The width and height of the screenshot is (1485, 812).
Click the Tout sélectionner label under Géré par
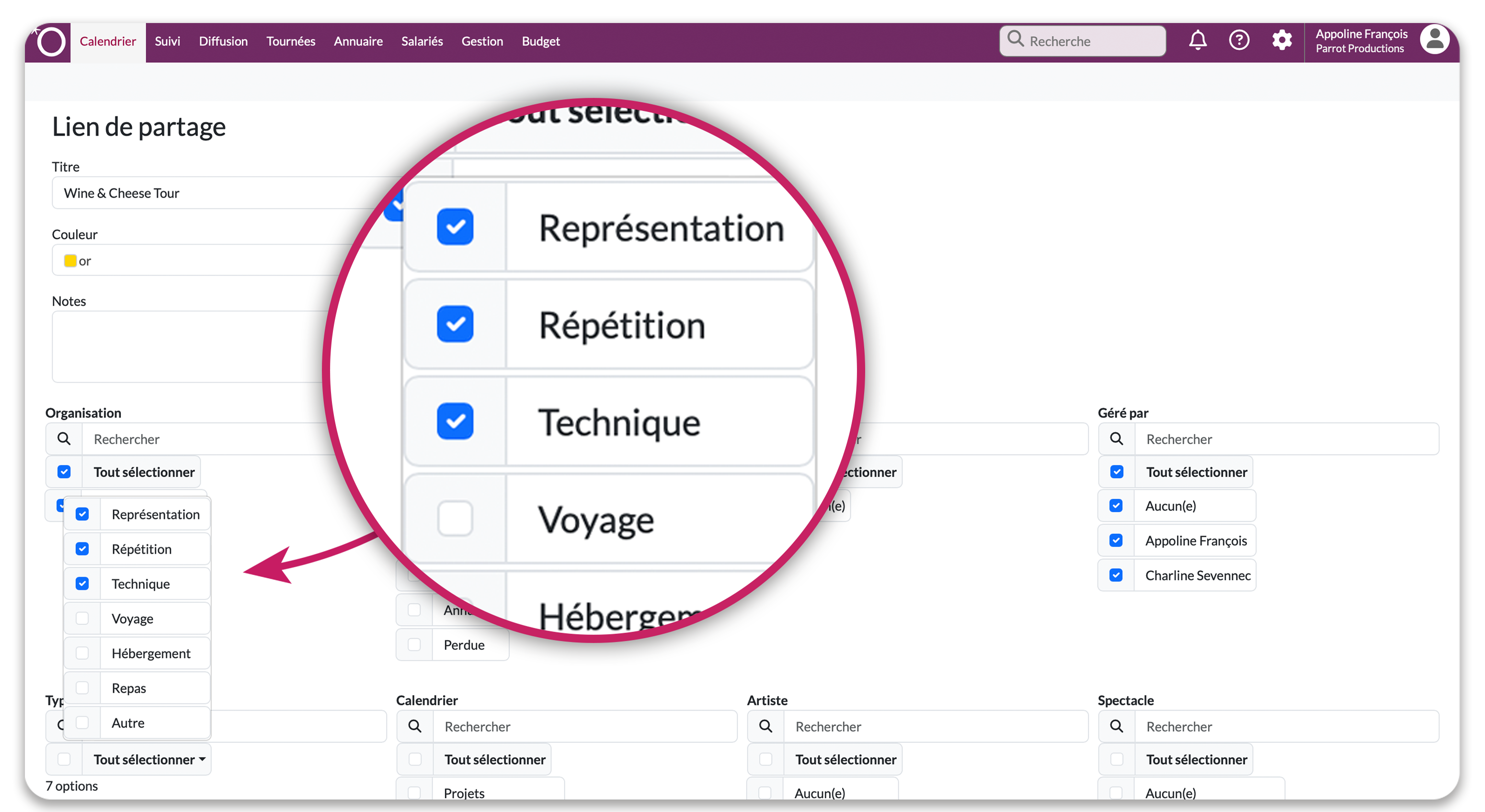pyautogui.click(x=1196, y=472)
